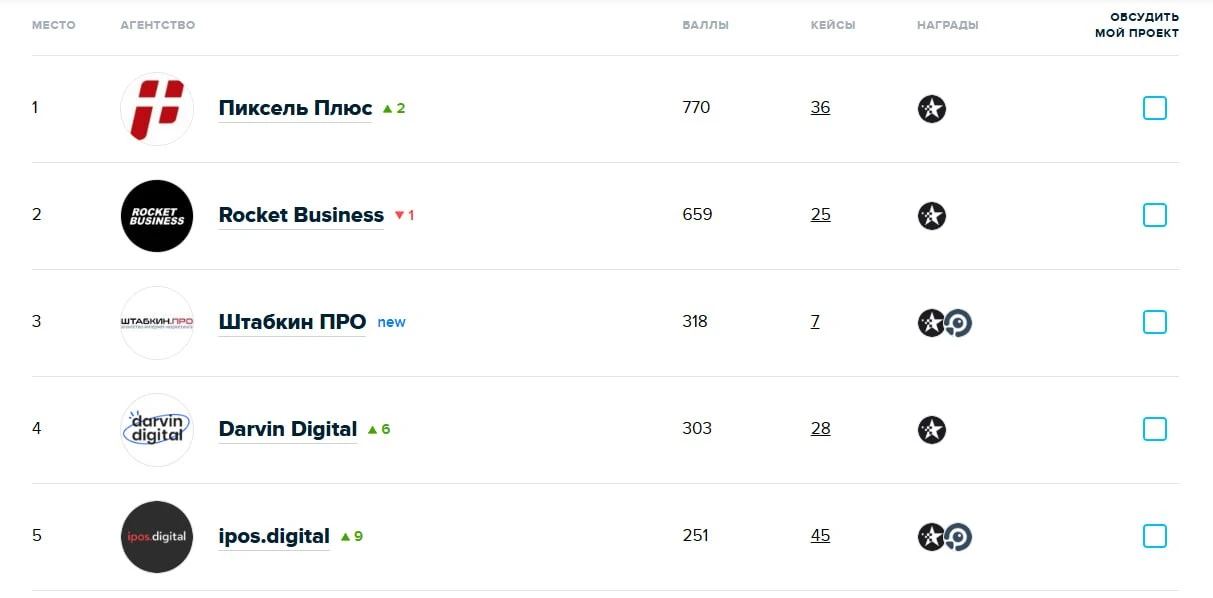Check the discuss-project box for Пиксель Плюс

click(x=1155, y=108)
